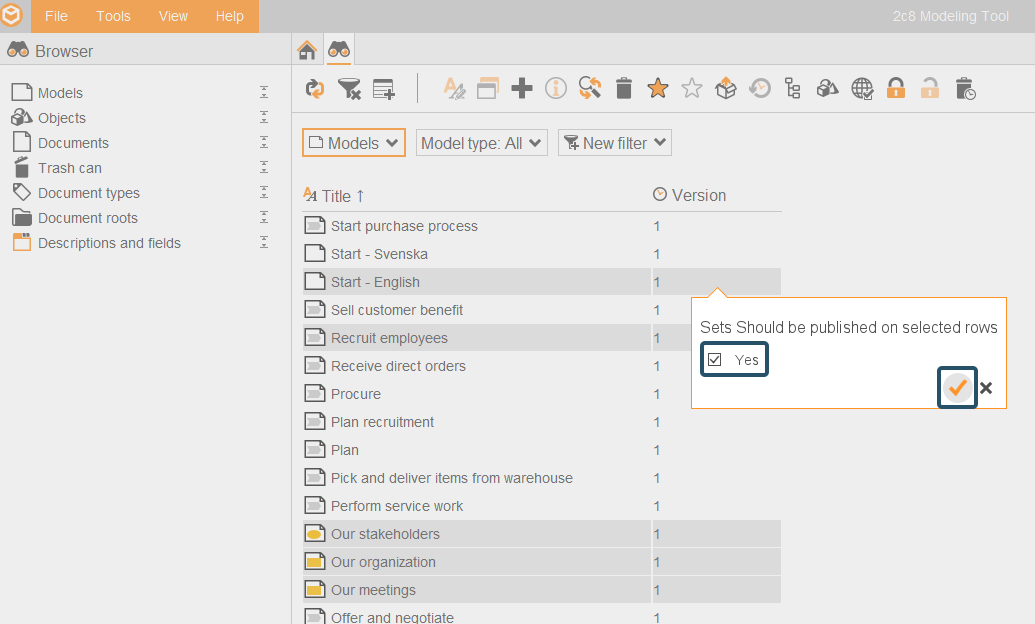Select the Start - English row
1035x624 pixels.
pos(541,282)
